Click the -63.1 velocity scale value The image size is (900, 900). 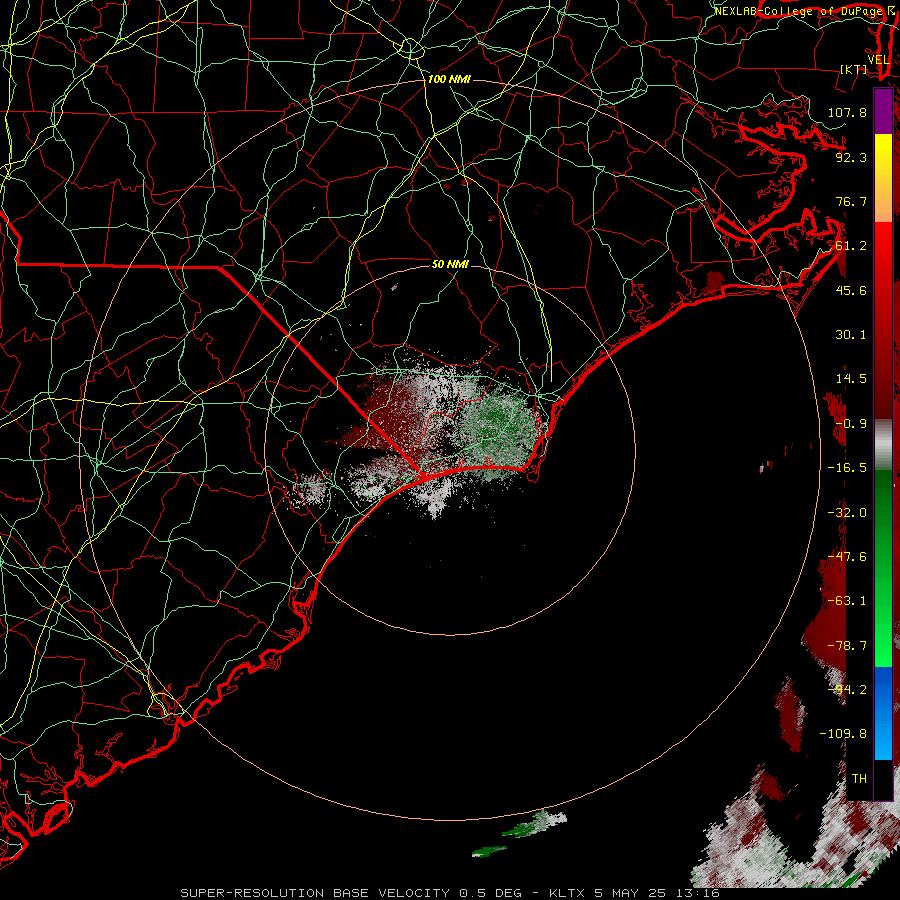click(847, 601)
